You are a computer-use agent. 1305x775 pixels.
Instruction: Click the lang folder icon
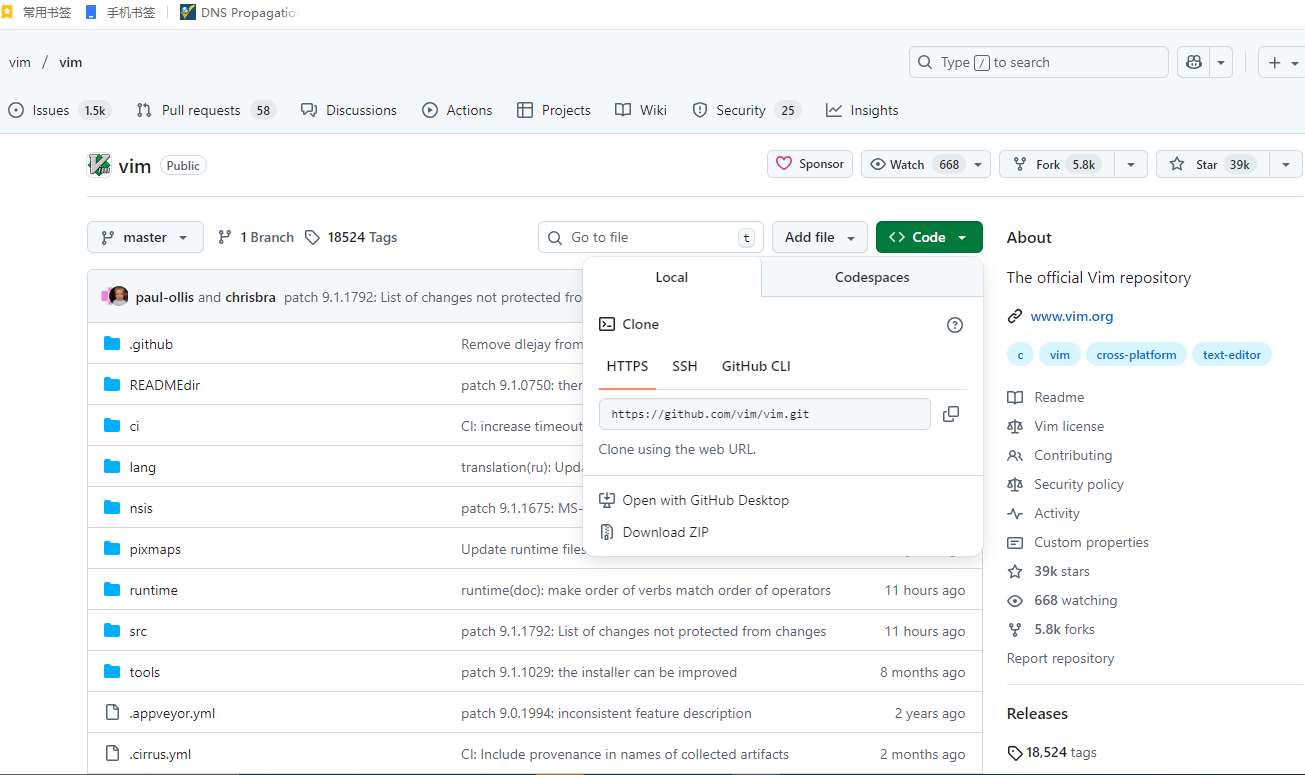(112, 467)
